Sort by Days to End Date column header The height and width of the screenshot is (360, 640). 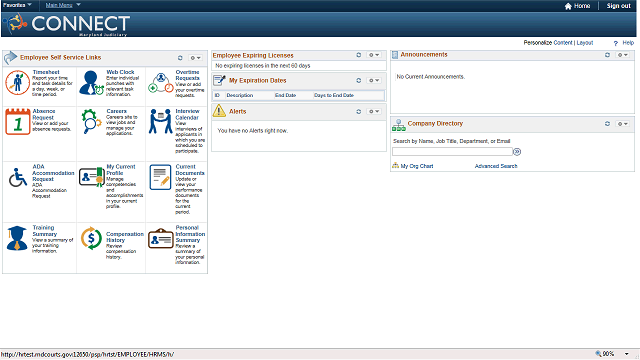pyautogui.click(x=334, y=95)
